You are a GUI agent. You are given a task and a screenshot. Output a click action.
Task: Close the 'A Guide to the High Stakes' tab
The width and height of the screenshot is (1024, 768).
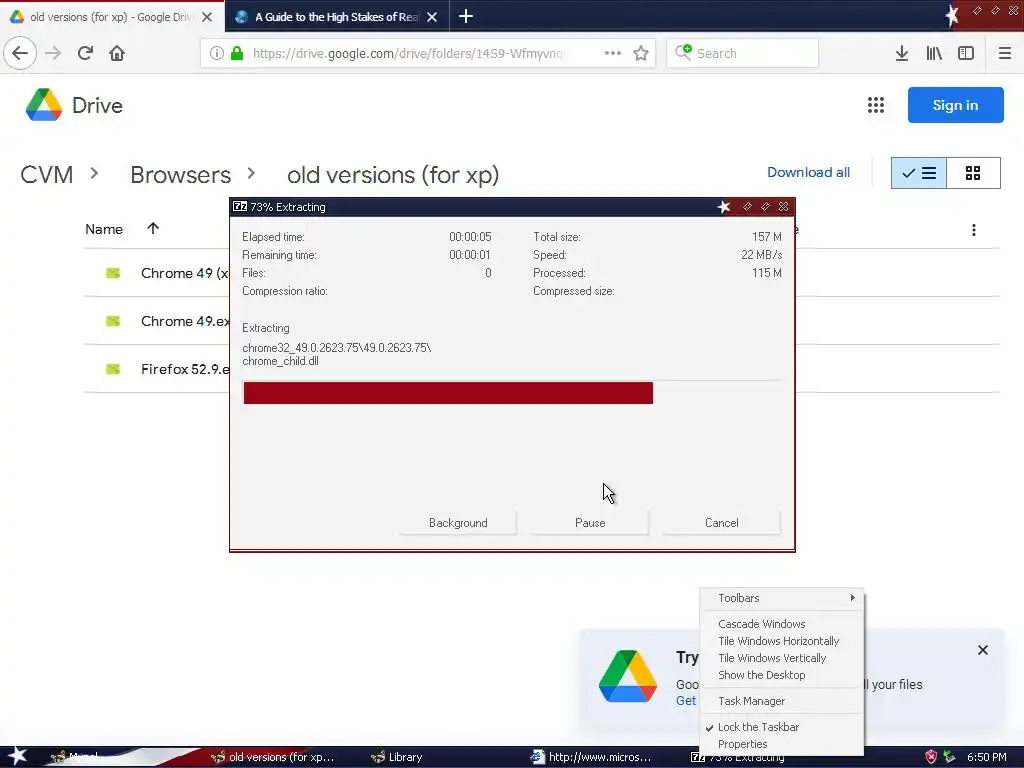pos(432,17)
